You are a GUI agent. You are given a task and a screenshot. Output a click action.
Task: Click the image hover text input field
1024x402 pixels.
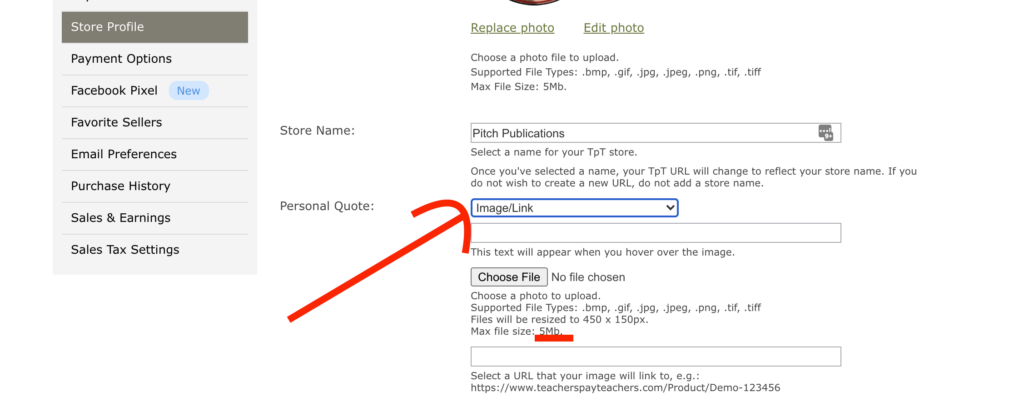pos(656,233)
